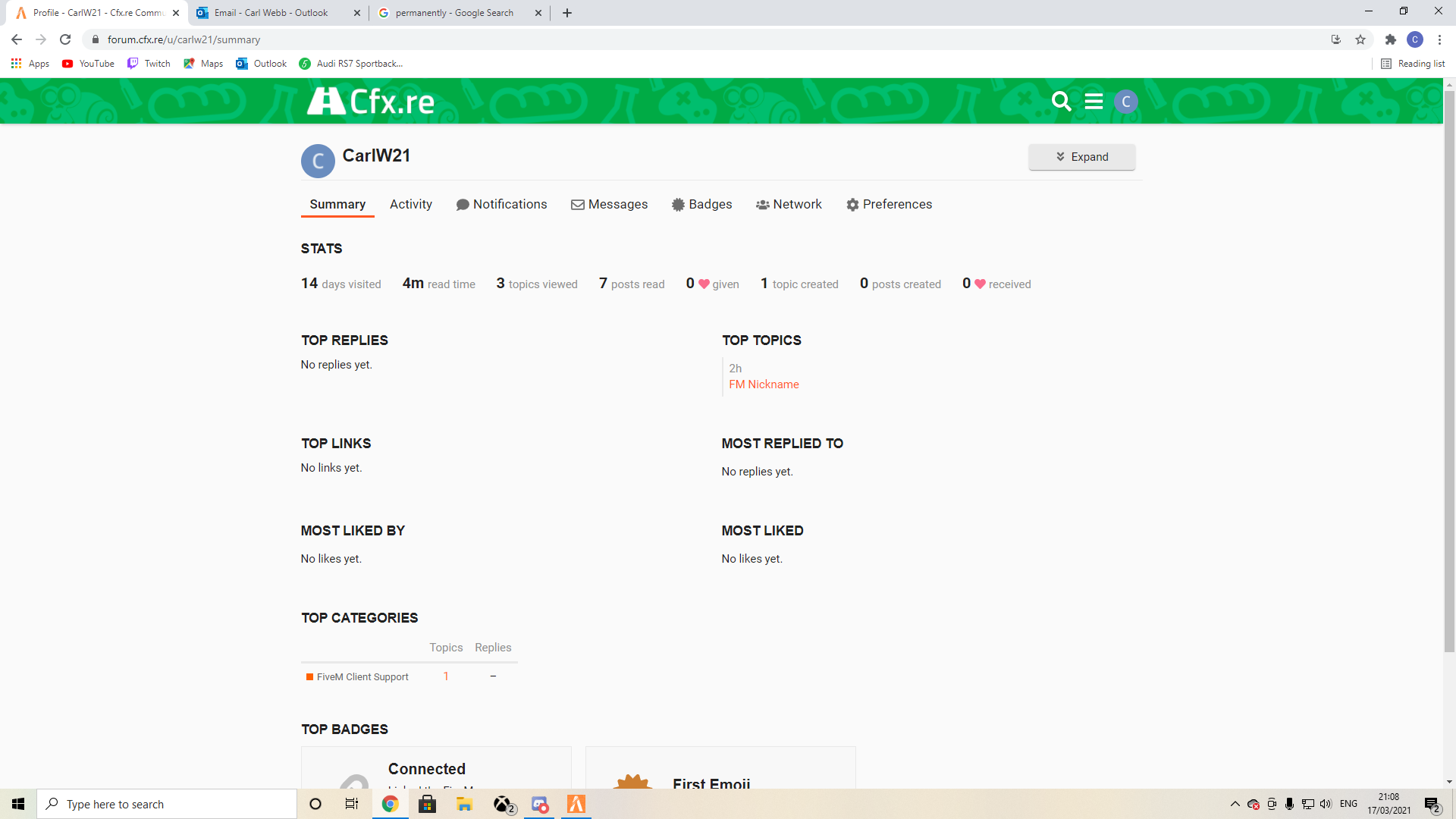Close the Profile - CarlW21 browser tab
Image resolution: width=1456 pixels, height=819 pixels.
(176, 13)
